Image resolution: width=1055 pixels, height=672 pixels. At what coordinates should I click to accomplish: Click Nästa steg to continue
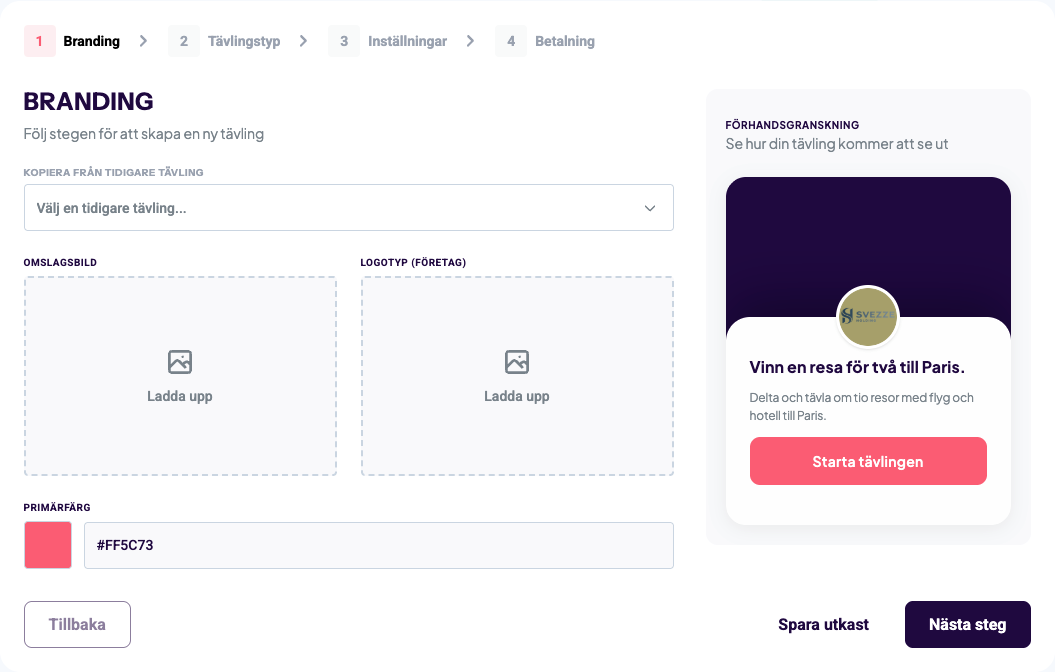[x=967, y=624]
